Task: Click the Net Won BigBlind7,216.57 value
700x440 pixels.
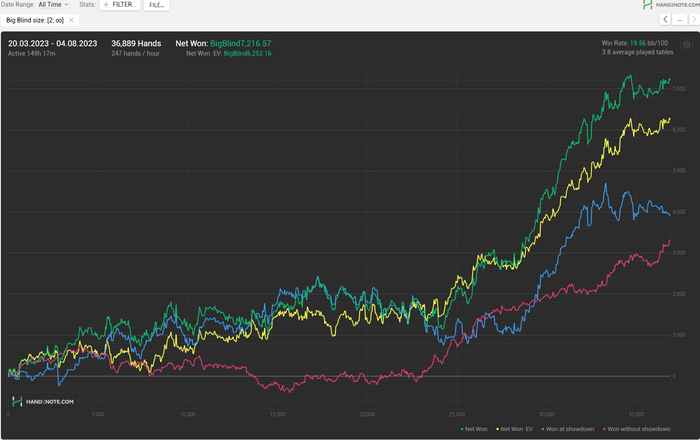Action: pos(241,43)
